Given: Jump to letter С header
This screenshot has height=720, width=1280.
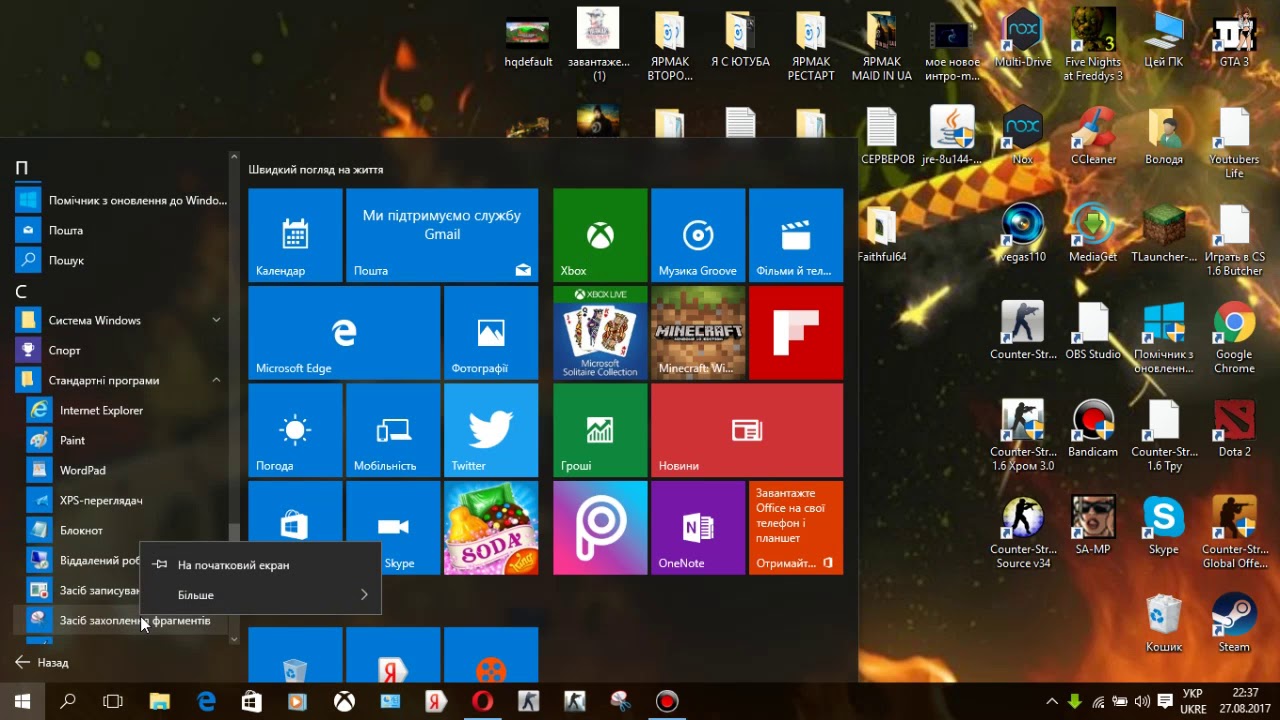Looking at the screenshot, I should pos(21,291).
